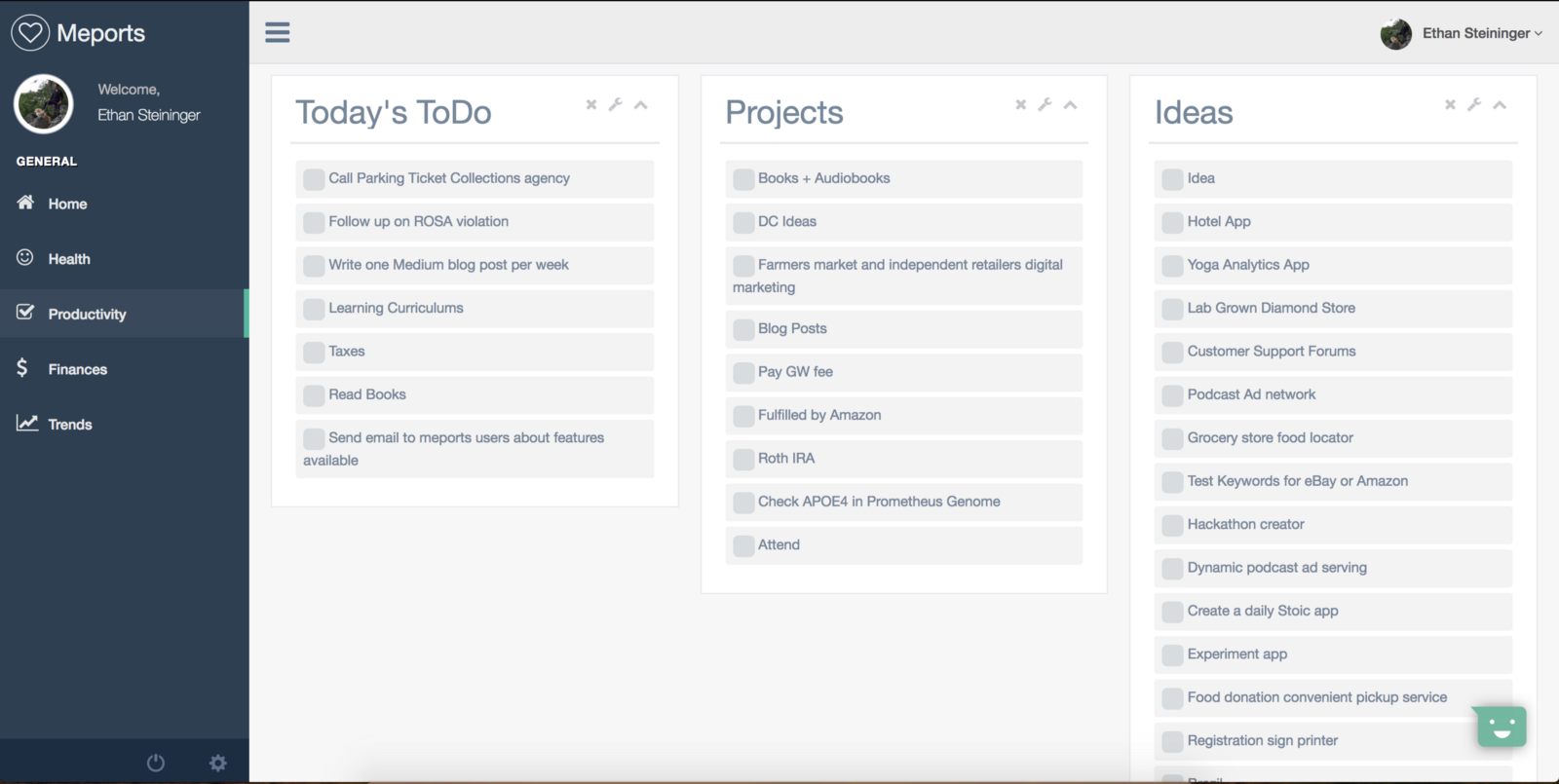The image size is (1559, 784).
Task: Close the Today's ToDo panel
Action: coord(591,104)
